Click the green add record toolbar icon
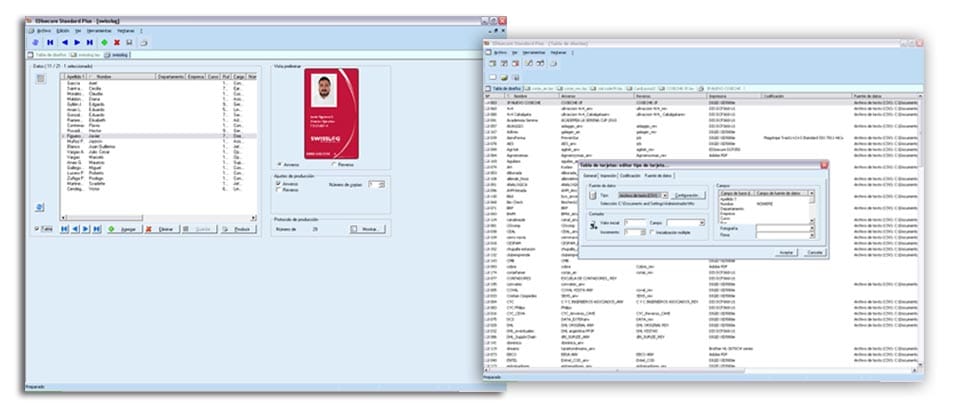This screenshot has width=958, height=417. (x=104, y=42)
